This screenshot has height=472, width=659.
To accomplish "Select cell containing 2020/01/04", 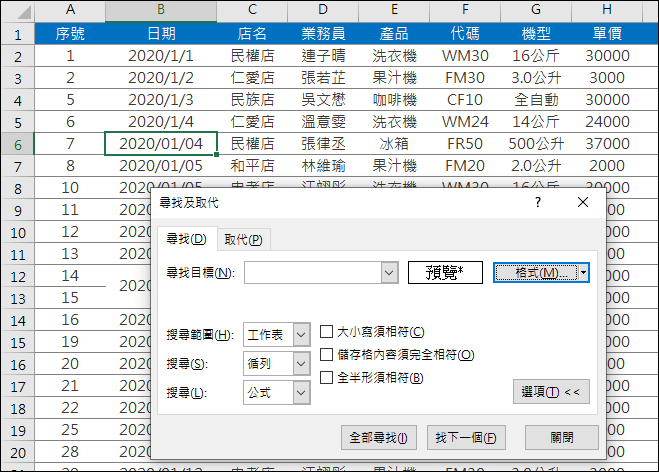I will (161, 144).
